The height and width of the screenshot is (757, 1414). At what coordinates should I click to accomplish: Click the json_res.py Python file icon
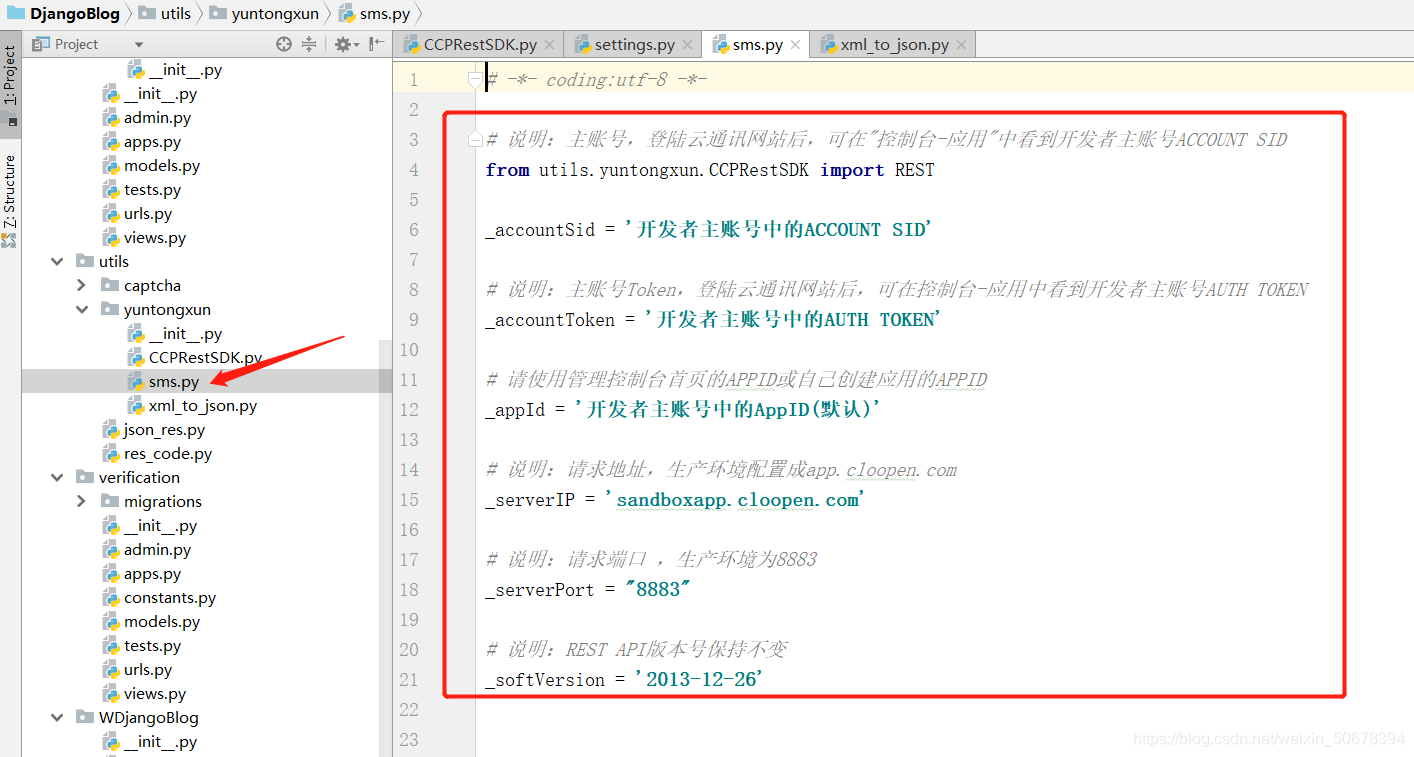coord(111,429)
